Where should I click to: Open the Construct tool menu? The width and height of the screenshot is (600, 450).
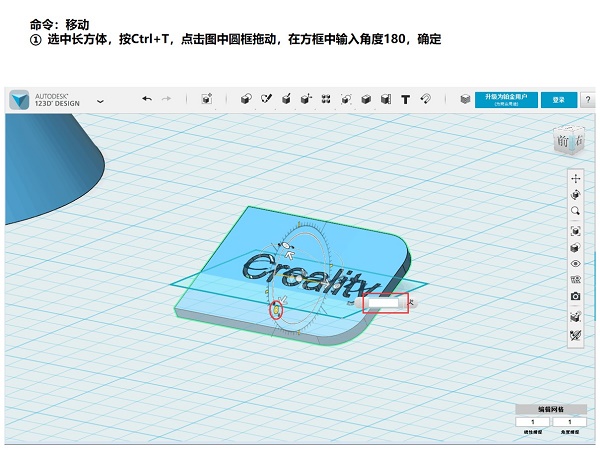point(286,99)
